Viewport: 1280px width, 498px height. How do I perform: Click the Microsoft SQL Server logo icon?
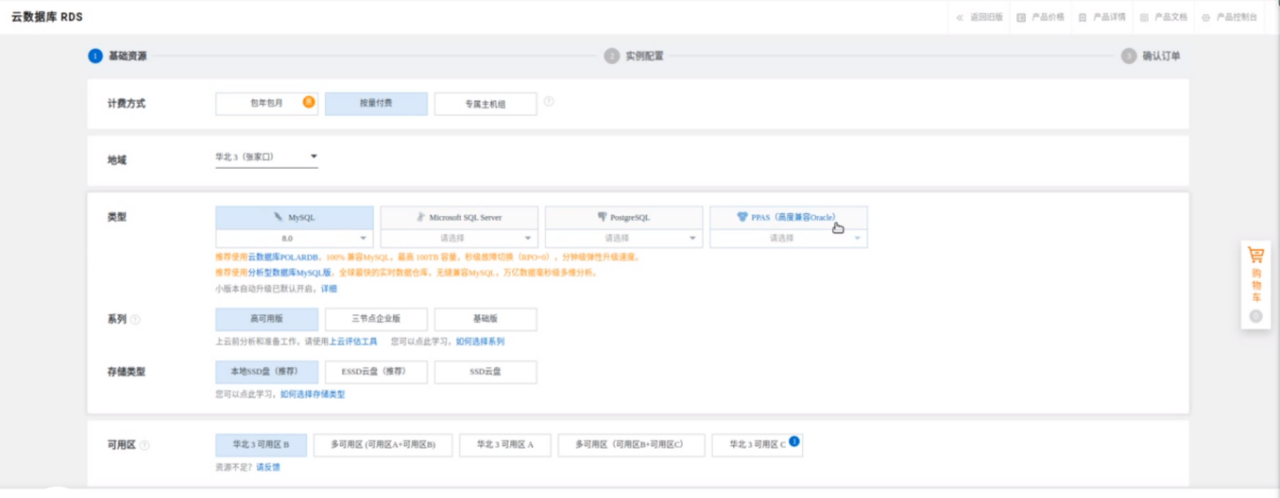coord(421,216)
